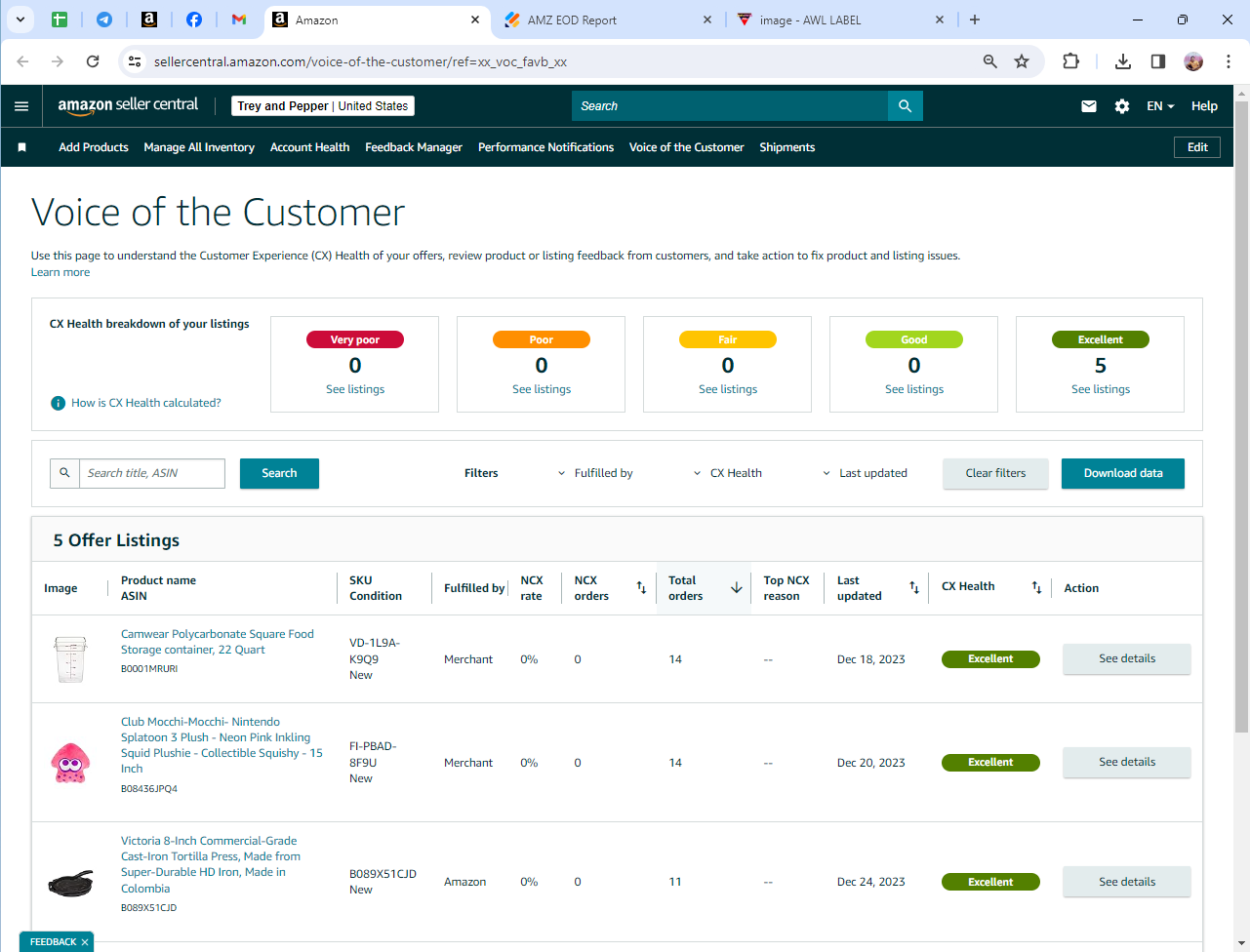Click the Search title, ASIN input field
This screenshot has width=1250, height=952.
pos(151,473)
